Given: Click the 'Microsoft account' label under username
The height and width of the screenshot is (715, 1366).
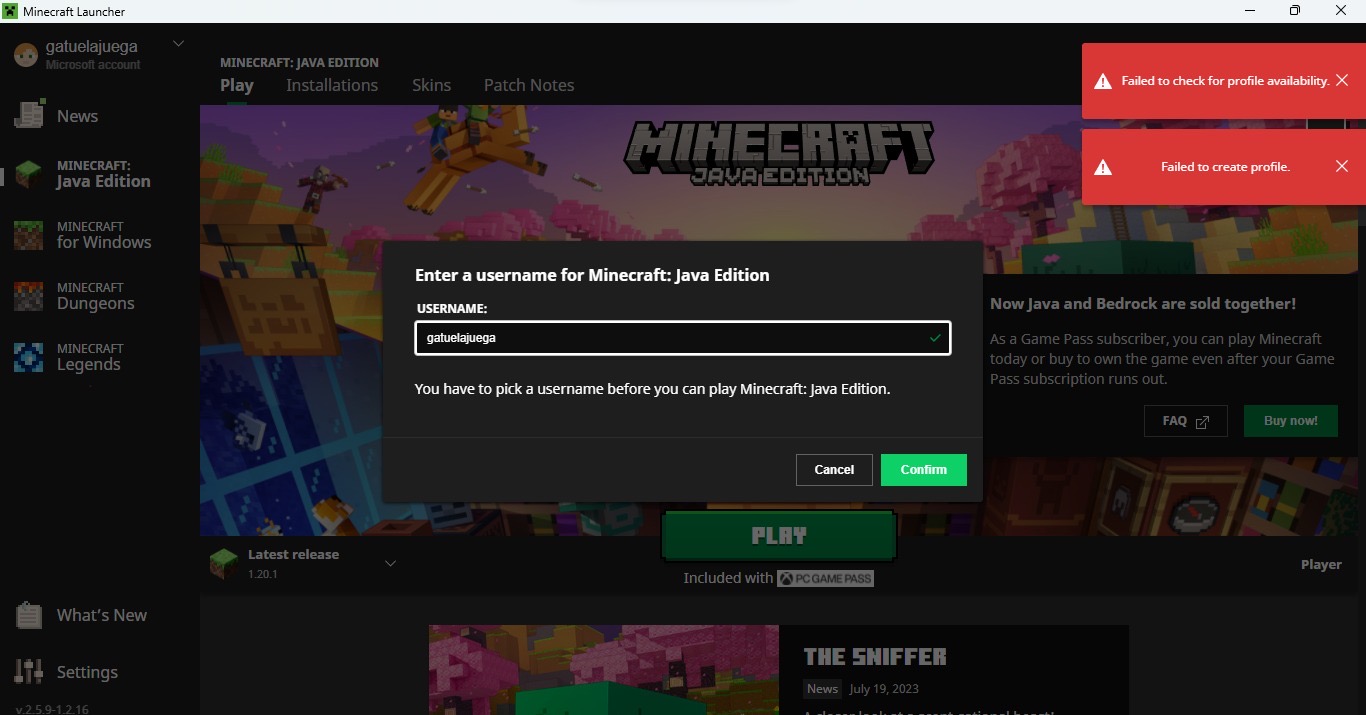Looking at the screenshot, I should (x=93, y=65).
